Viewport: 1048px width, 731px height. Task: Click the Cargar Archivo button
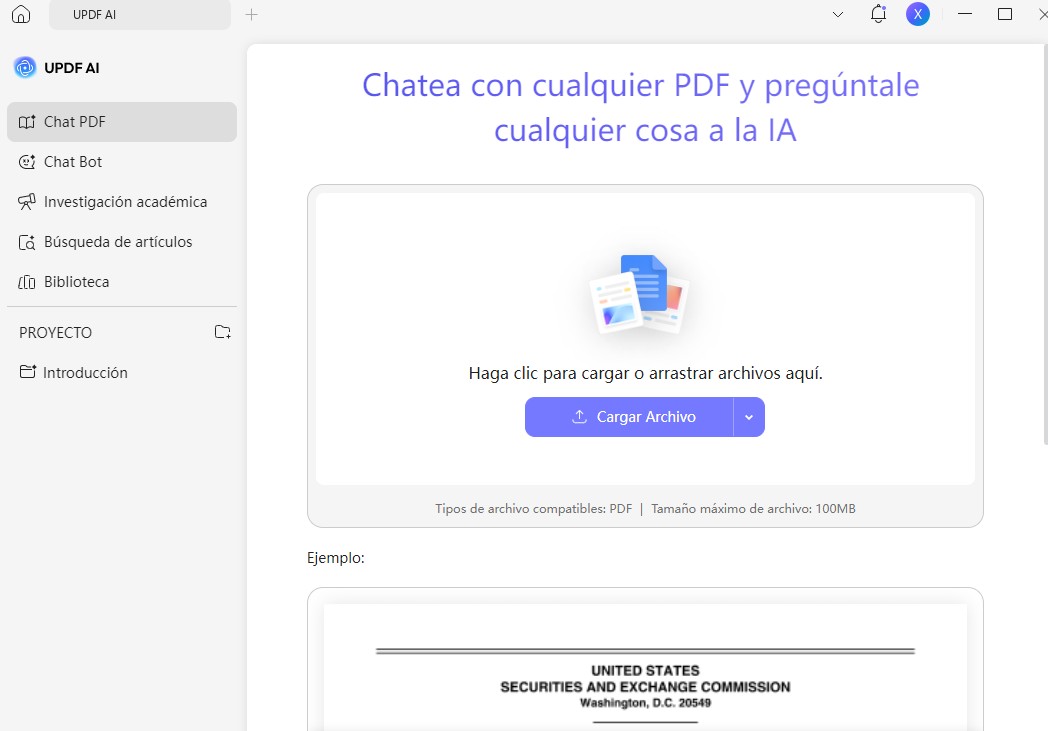(629, 417)
